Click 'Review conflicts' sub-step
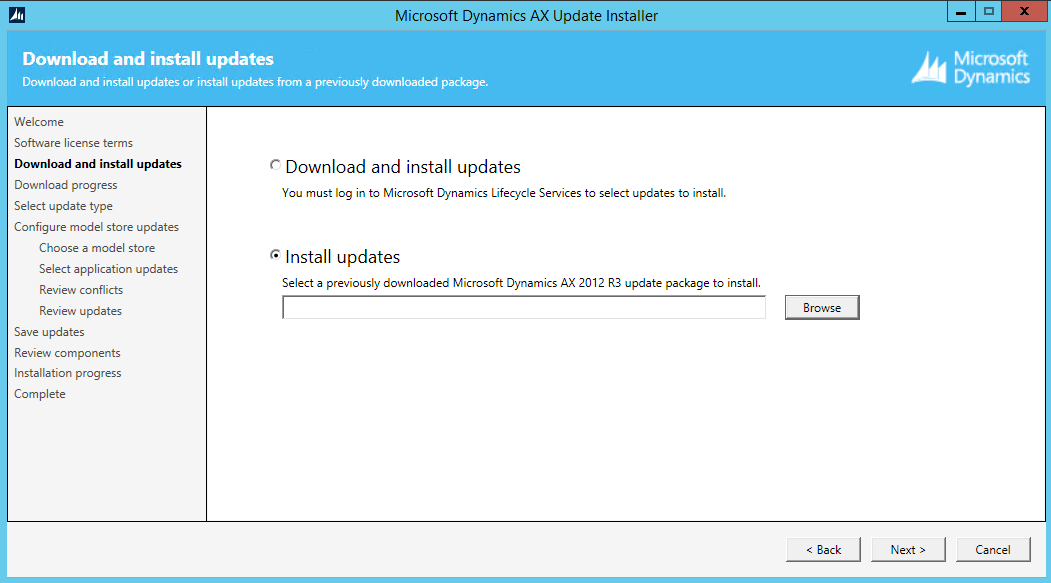 click(81, 289)
